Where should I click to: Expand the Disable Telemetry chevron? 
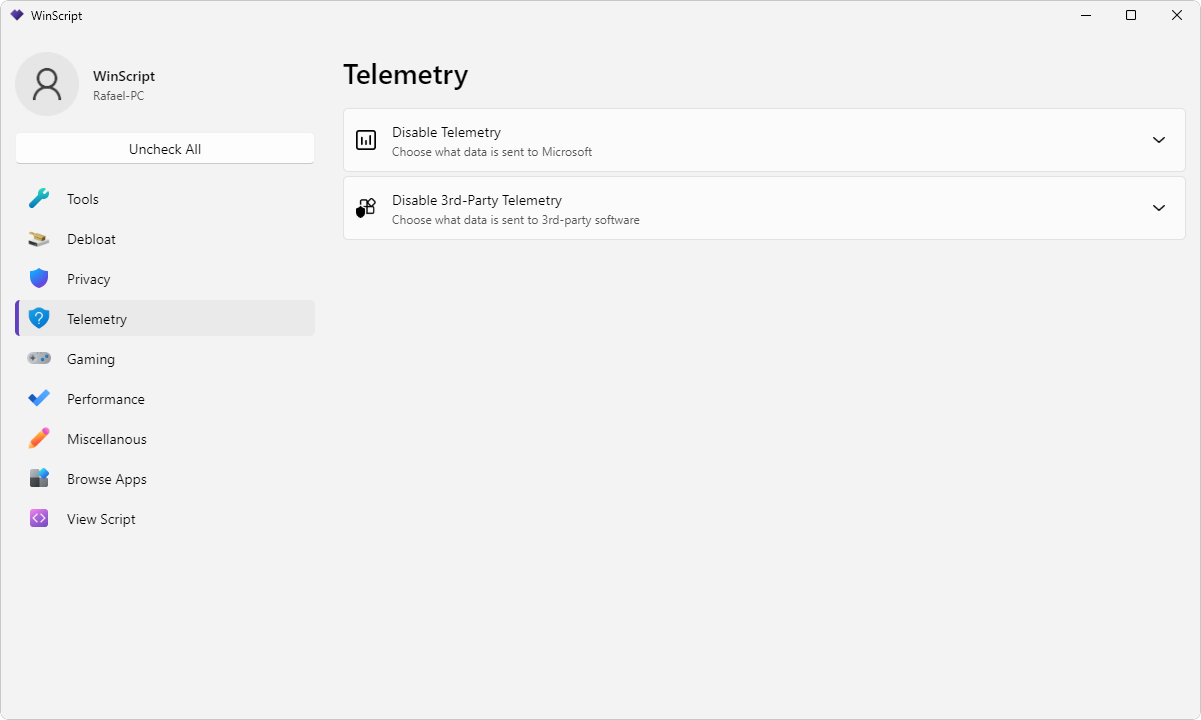(x=1159, y=140)
